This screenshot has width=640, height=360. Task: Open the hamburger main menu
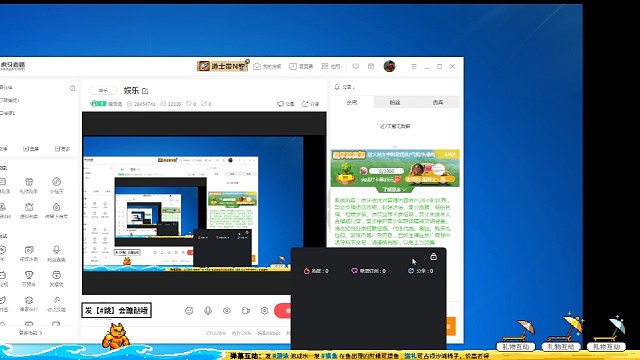point(414,66)
